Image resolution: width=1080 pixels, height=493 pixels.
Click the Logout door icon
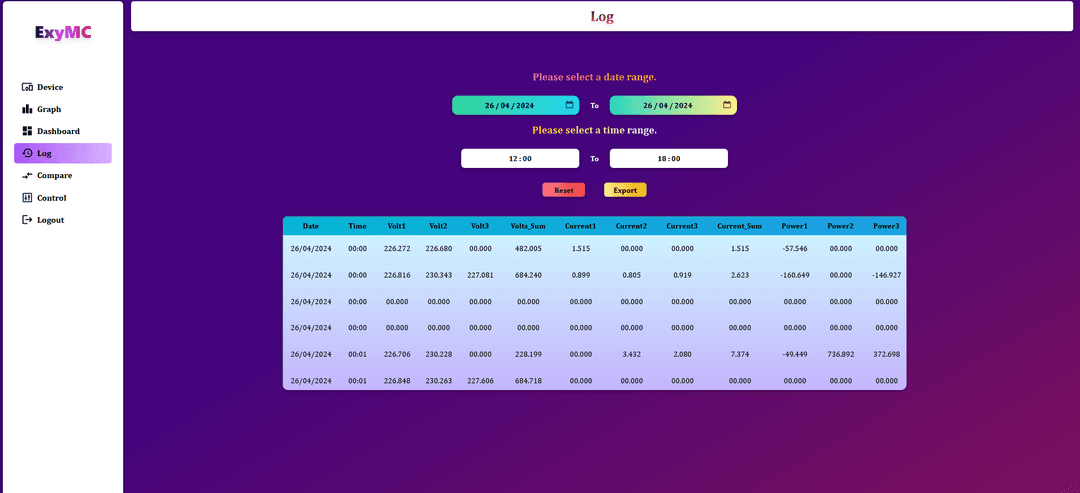(x=27, y=220)
